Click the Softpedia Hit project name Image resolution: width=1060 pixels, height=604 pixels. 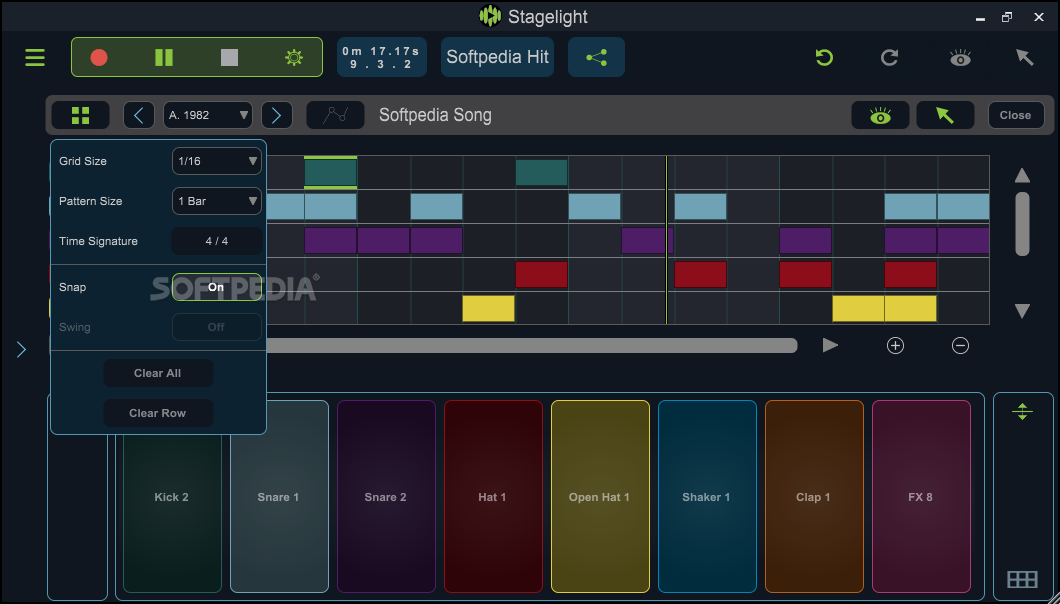click(498, 57)
